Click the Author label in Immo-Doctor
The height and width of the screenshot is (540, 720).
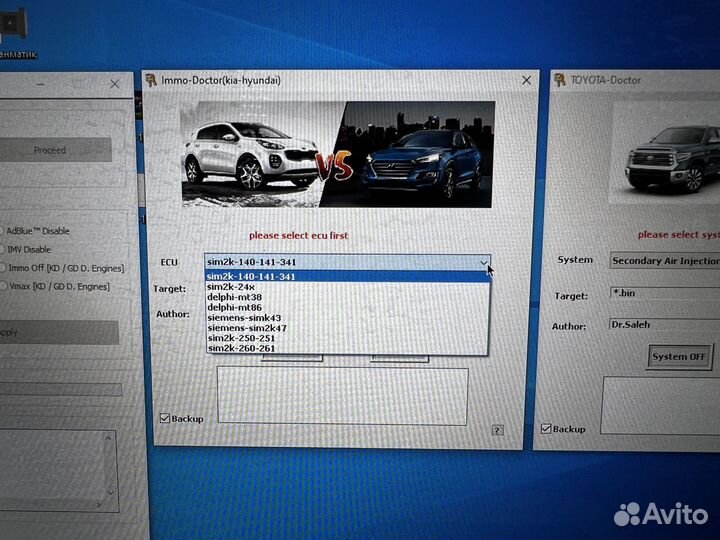coord(173,314)
